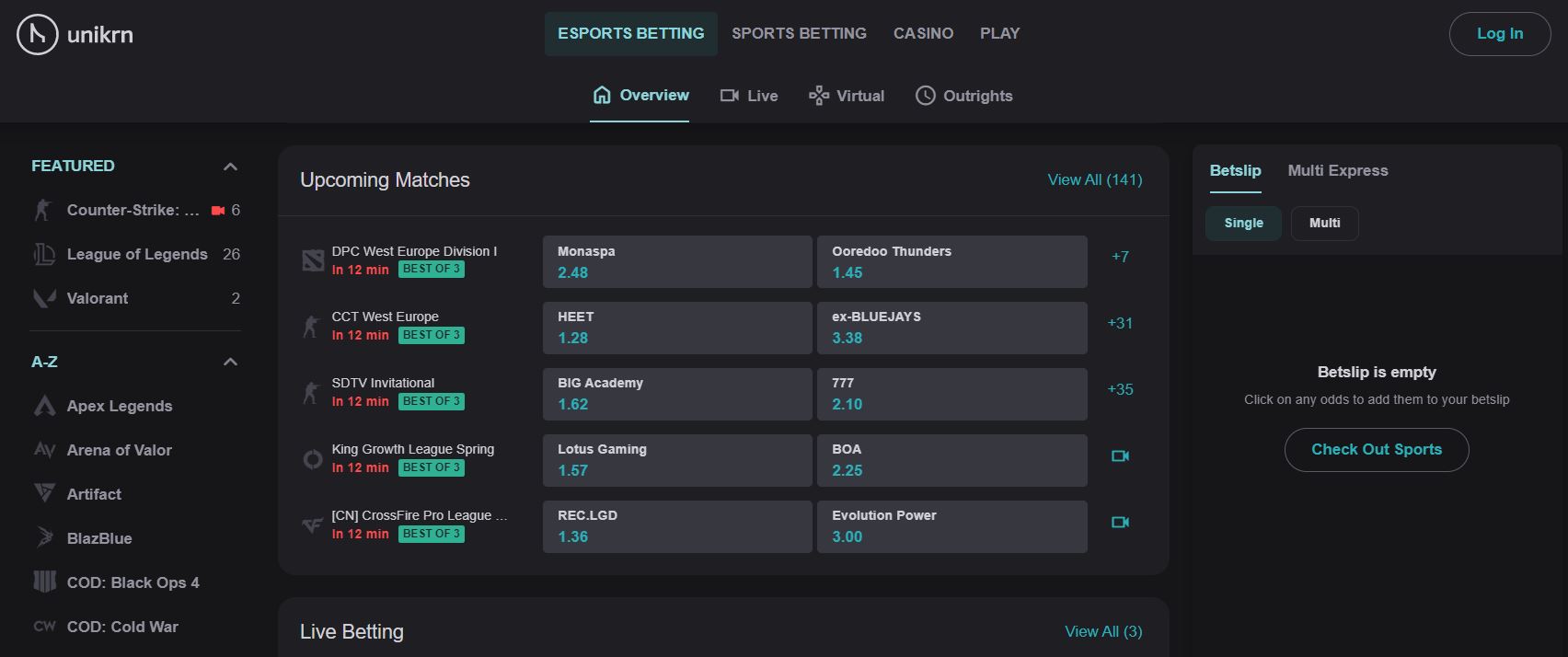Click the red live indicator beside Counter-Strike

pyautogui.click(x=218, y=211)
